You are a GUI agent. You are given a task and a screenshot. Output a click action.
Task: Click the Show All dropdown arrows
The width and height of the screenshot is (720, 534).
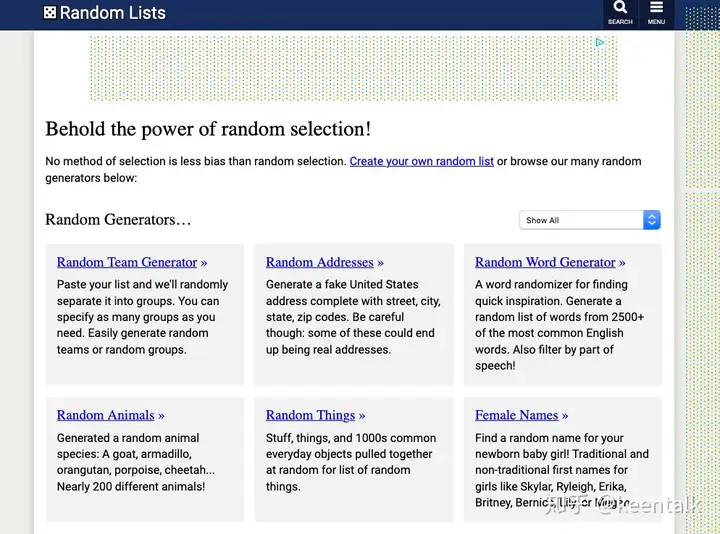point(652,220)
